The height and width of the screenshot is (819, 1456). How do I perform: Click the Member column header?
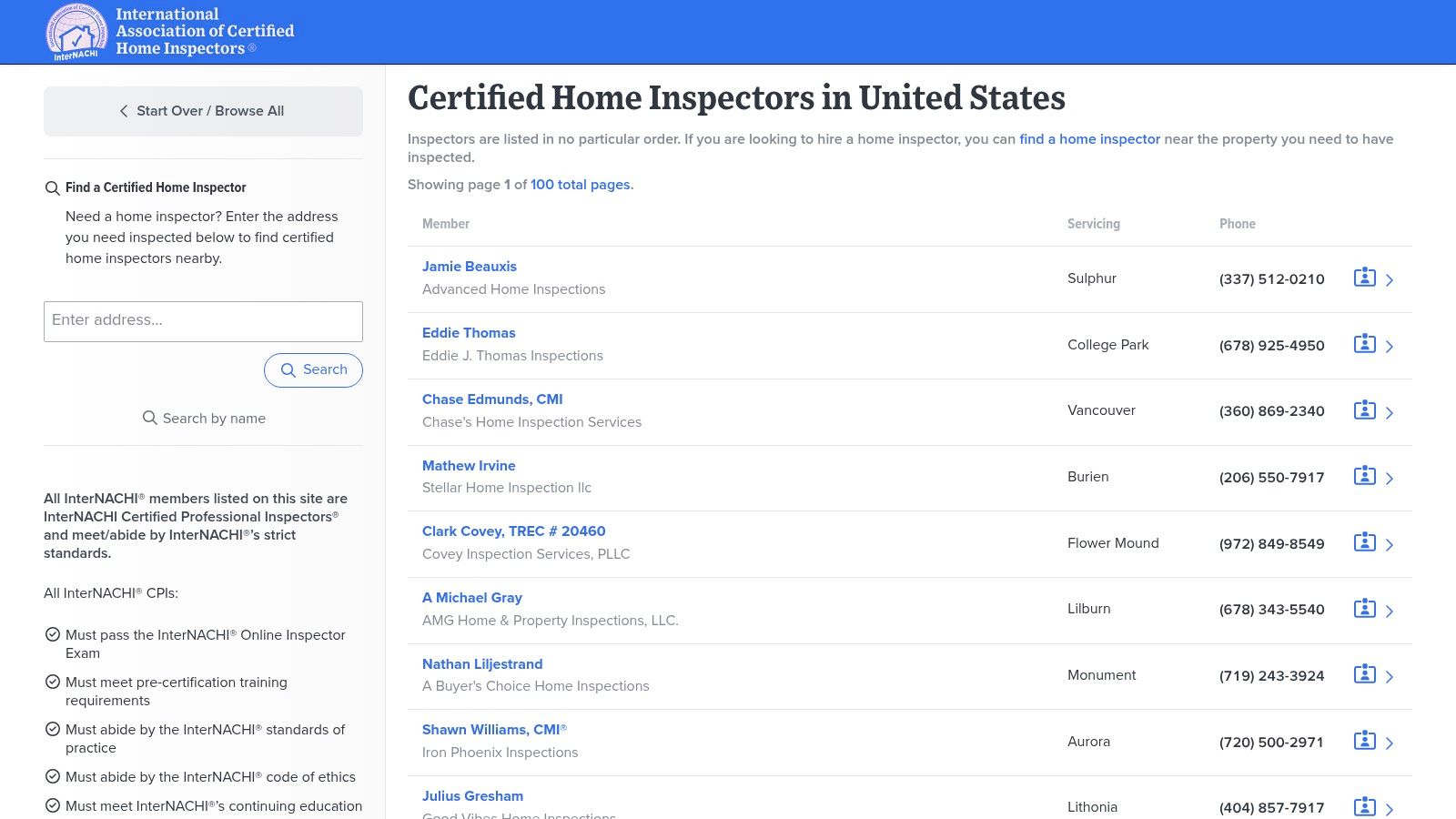pyautogui.click(x=446, y=224)
